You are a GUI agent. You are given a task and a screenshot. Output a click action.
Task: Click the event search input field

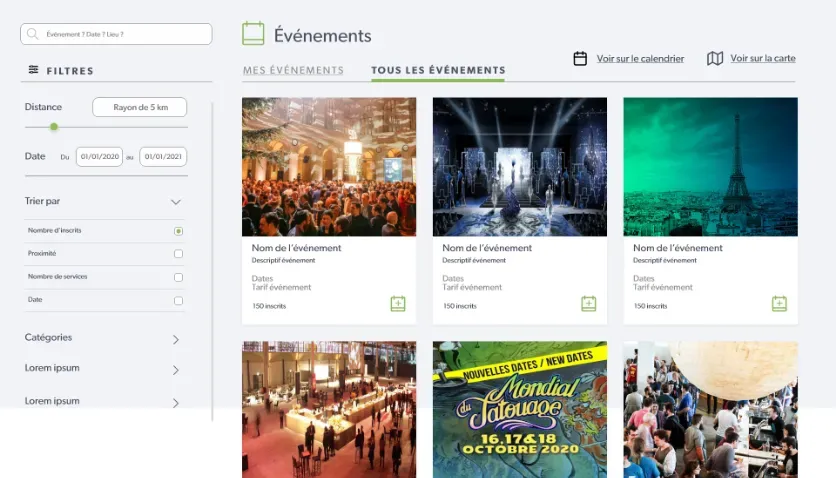tap(116, 34)
